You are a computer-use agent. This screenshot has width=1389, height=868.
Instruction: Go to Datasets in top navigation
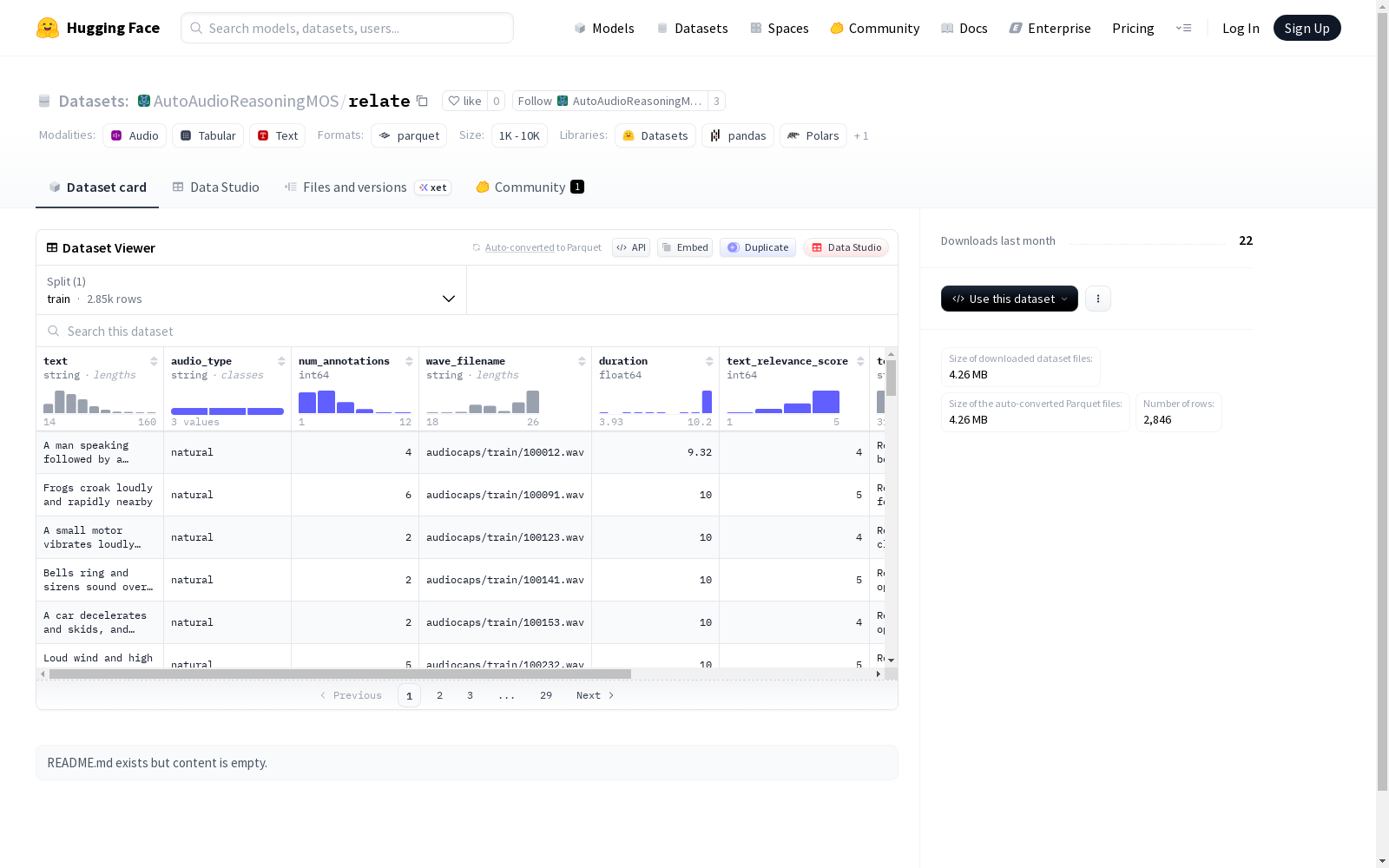pos(692,28)
